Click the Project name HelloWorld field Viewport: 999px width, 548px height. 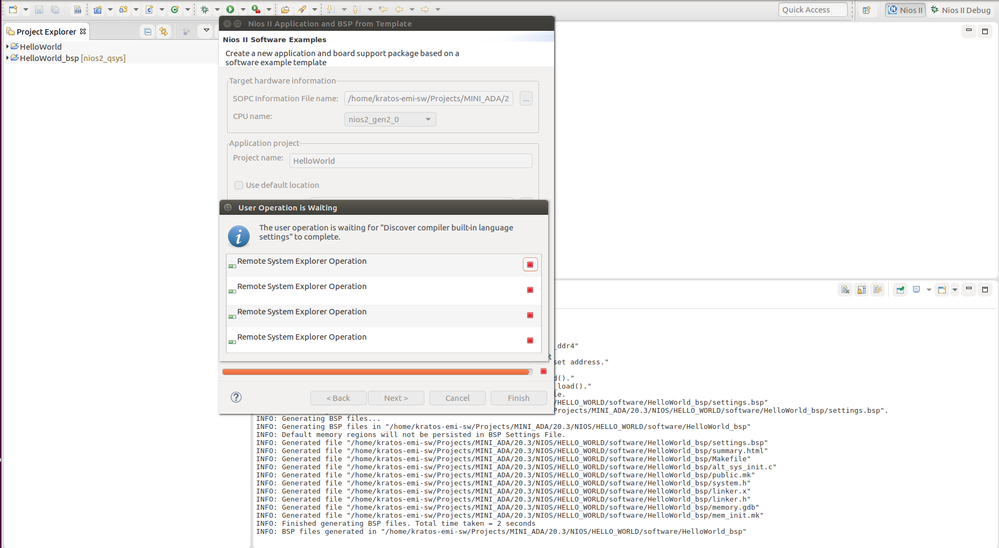click(x=411, y=161)
